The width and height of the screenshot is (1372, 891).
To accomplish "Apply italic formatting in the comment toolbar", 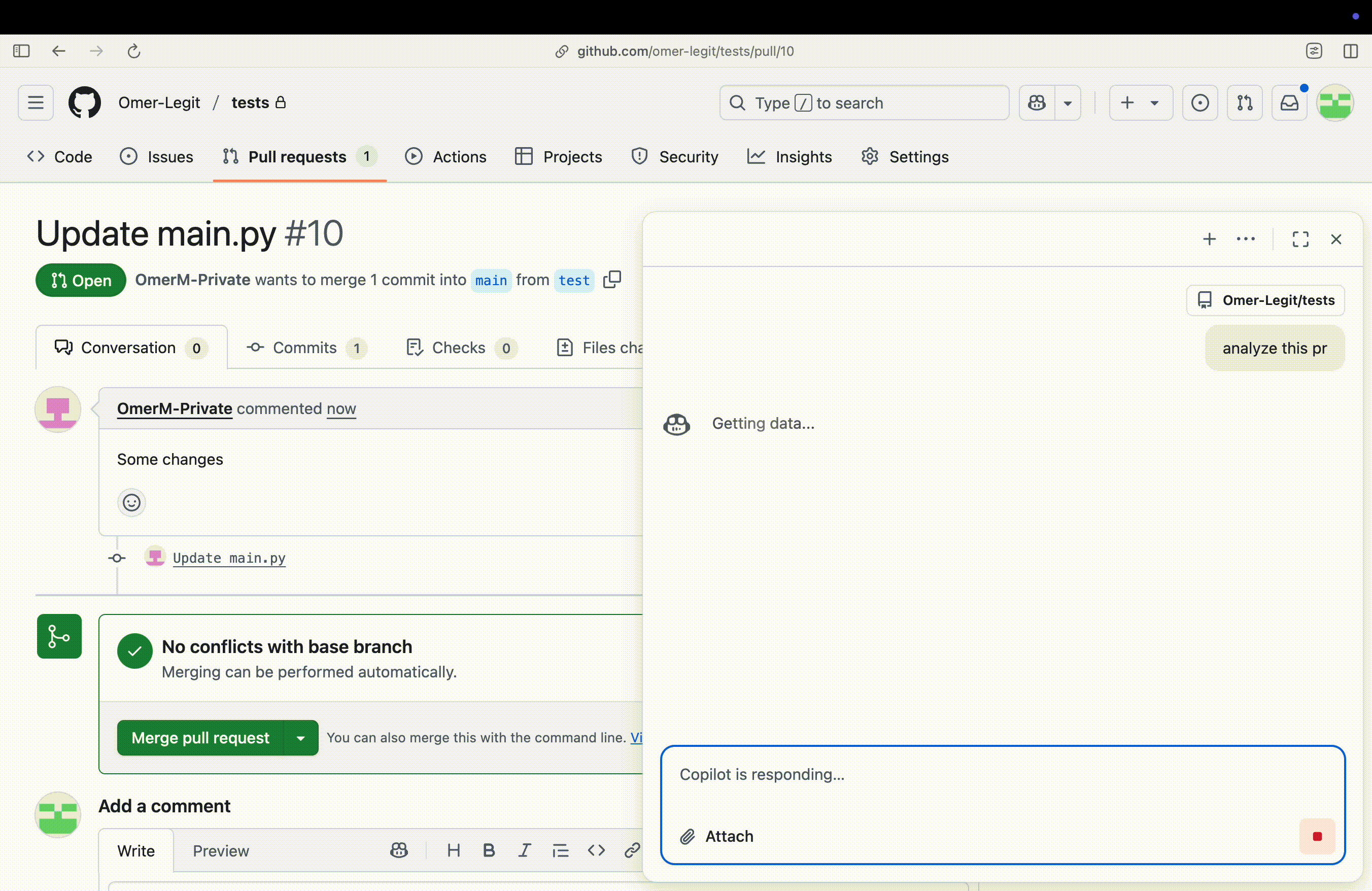I will click(525, 850).
